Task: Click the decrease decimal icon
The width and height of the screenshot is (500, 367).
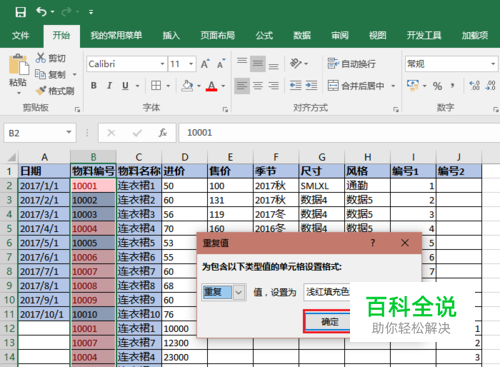Action: coord(490,86)
